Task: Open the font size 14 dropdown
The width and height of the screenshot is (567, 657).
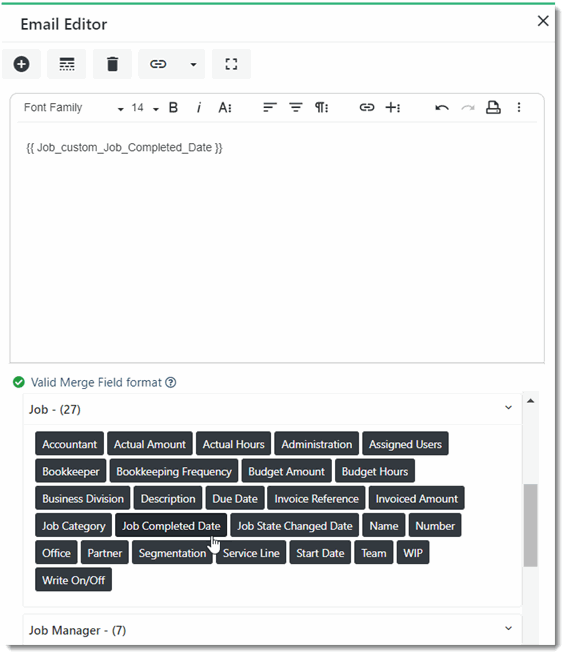Action: [x=145, y=108]
